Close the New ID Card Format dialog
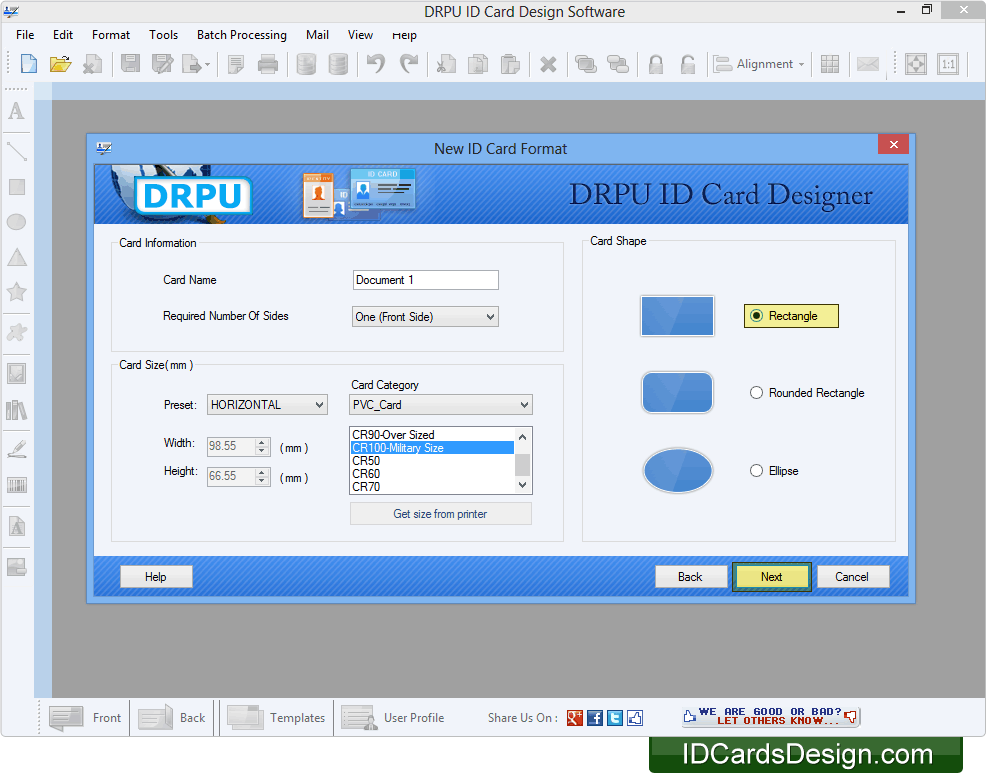The width and height of the screenshot is (986, 773). click(x=894, y=145)
